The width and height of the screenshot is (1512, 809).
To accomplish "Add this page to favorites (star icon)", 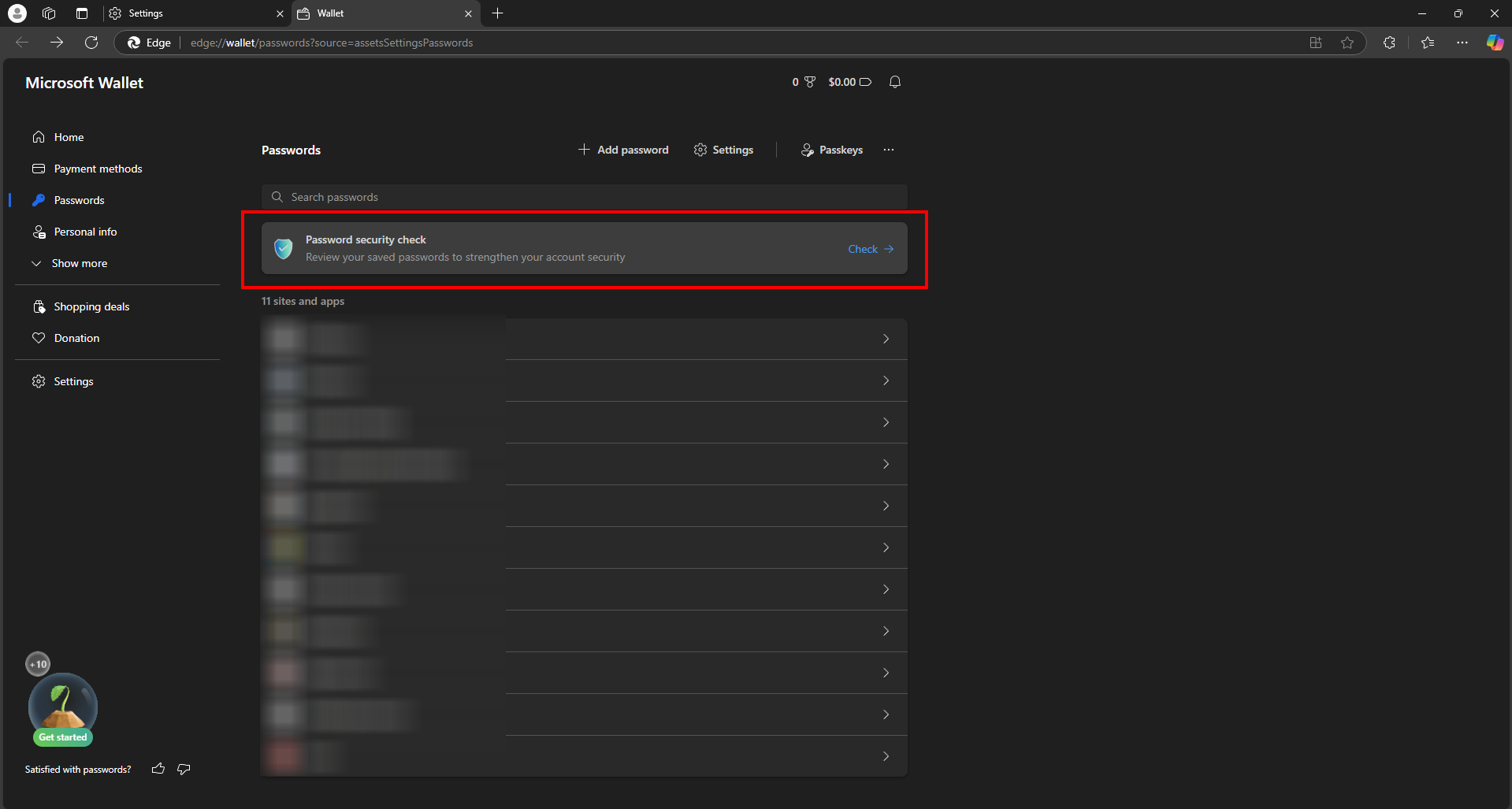I will (1347, 43).
